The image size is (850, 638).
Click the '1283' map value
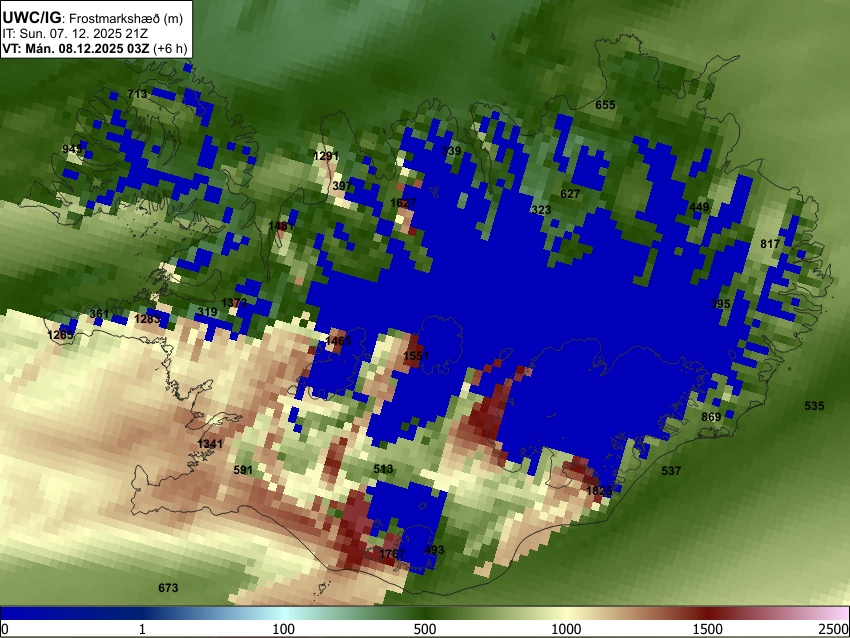pos(147,319)
